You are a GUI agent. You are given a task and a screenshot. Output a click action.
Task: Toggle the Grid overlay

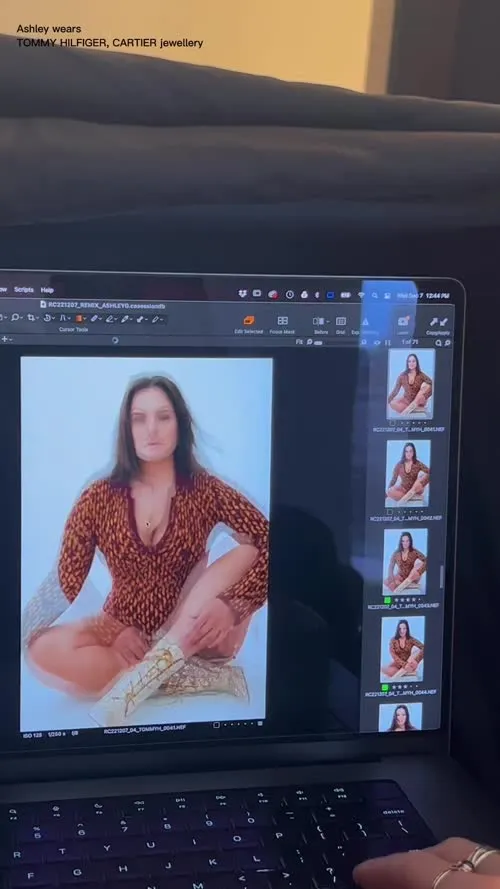(341, 321)
